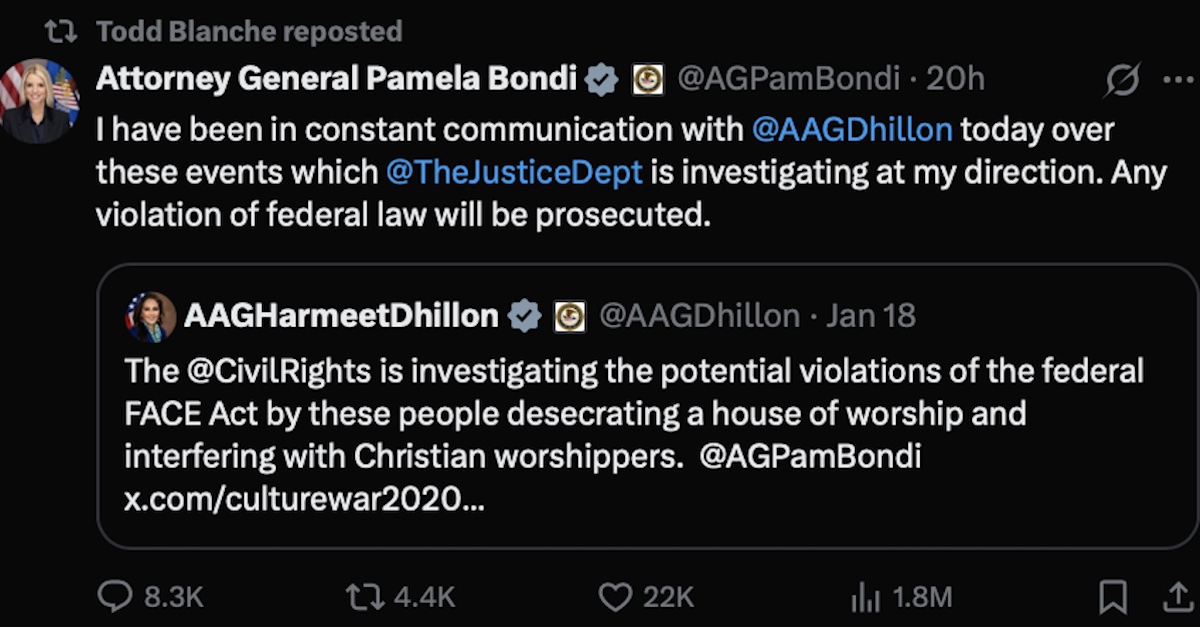Open the three-dot more options menu
This screenshot has width=1200, height=627.
point(1178,80)
